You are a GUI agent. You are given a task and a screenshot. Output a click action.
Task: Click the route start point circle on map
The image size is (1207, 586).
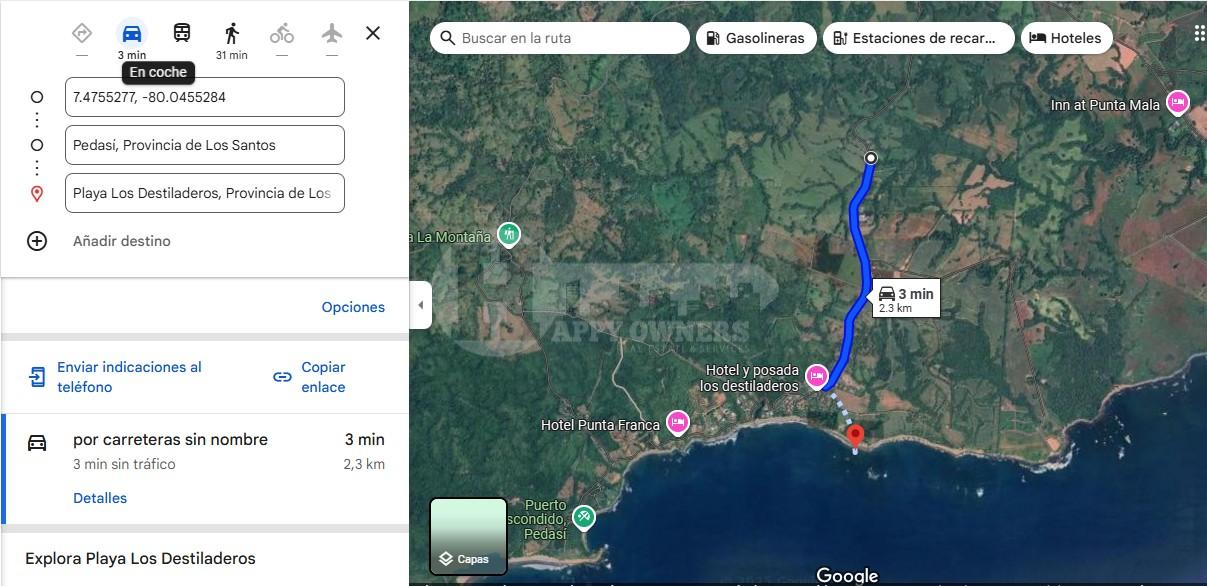tap(871, 158)
